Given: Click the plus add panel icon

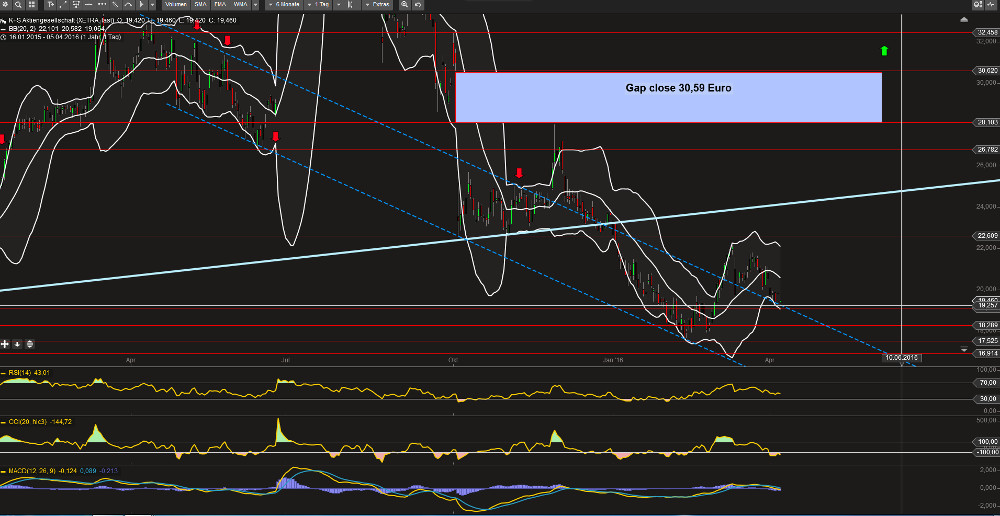Looking at the screenshot, I should point(5,344).
